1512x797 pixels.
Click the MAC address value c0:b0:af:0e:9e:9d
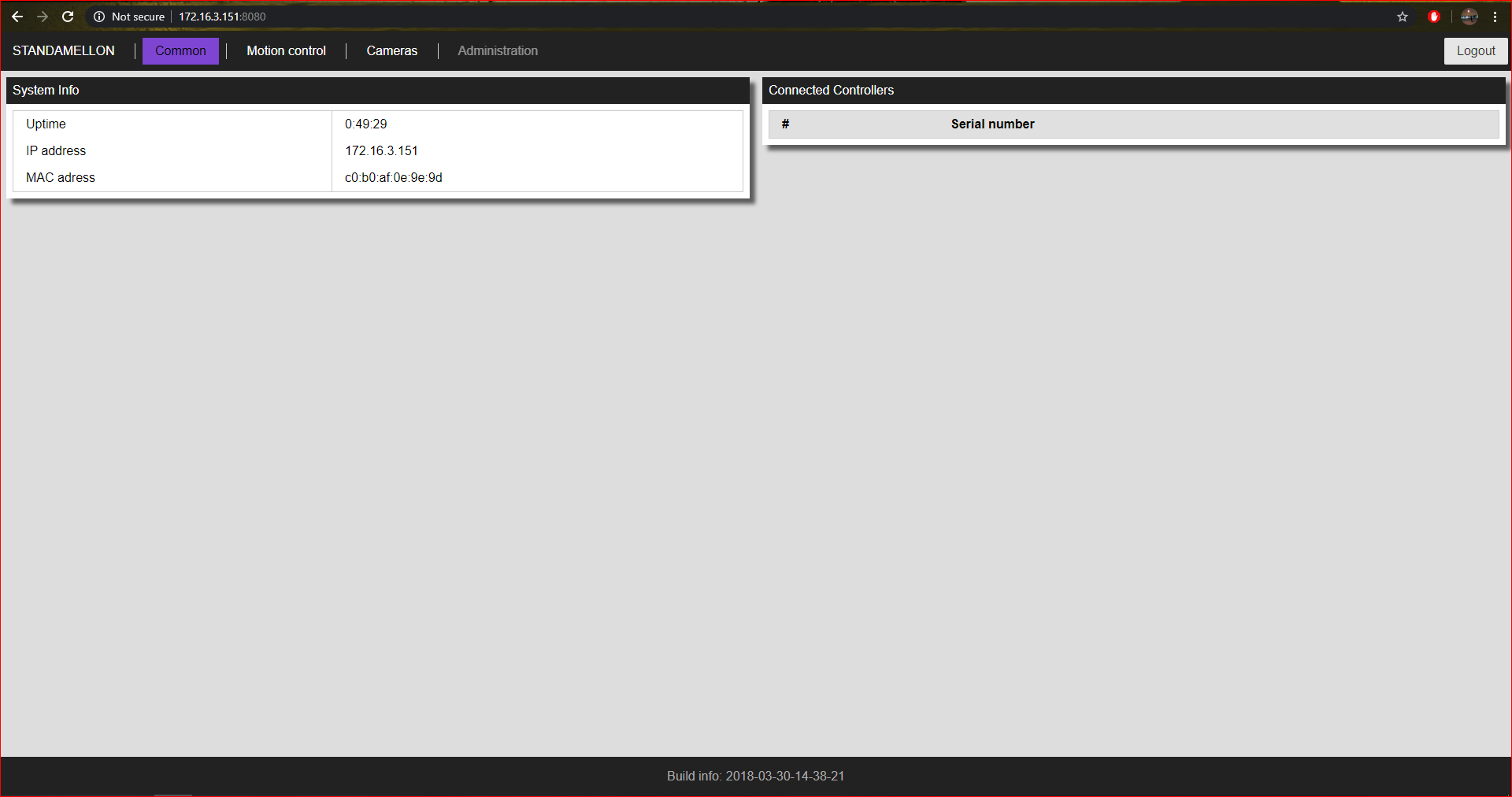(x=394, y=178)
